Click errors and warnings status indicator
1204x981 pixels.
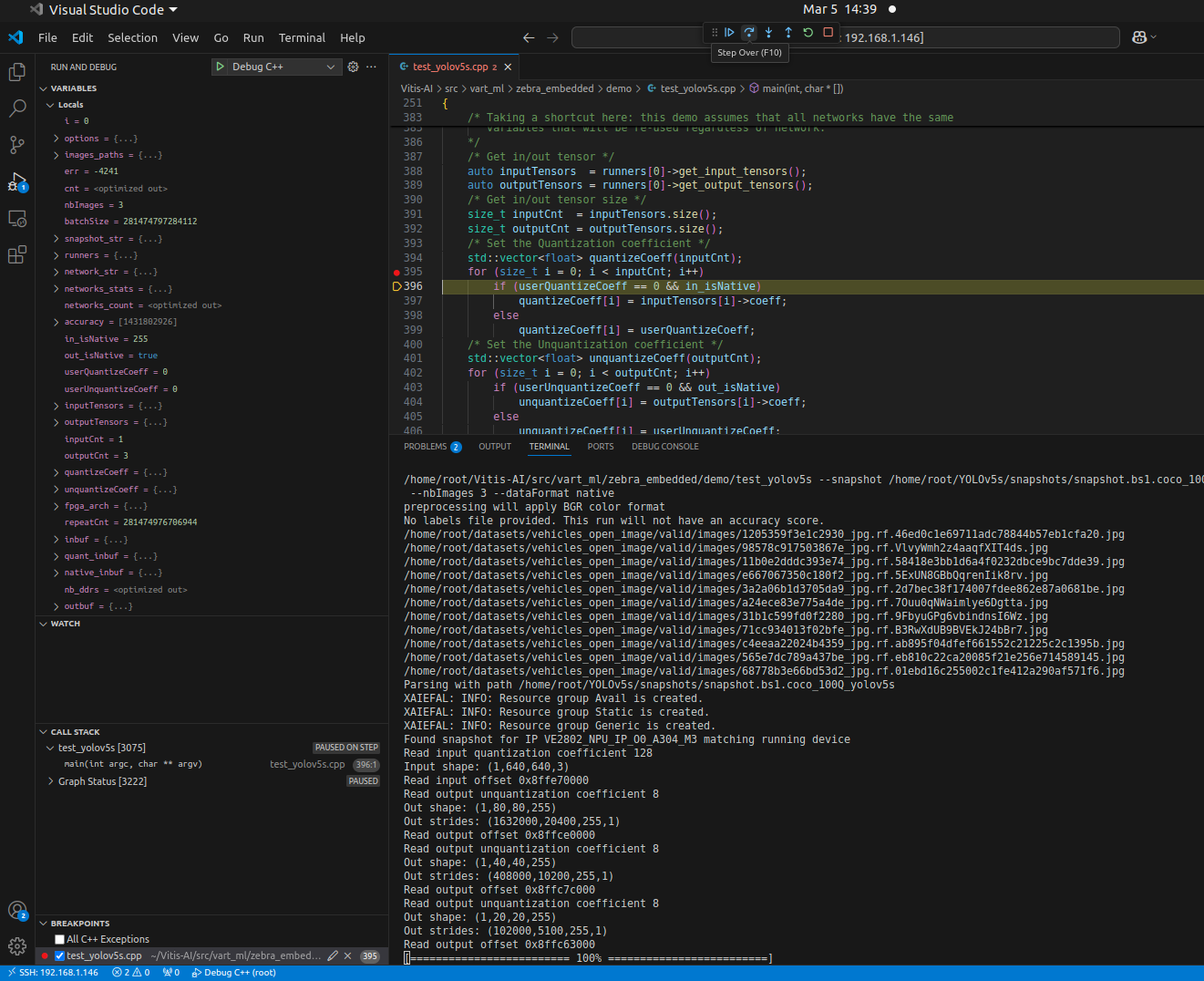coord(130,973)
